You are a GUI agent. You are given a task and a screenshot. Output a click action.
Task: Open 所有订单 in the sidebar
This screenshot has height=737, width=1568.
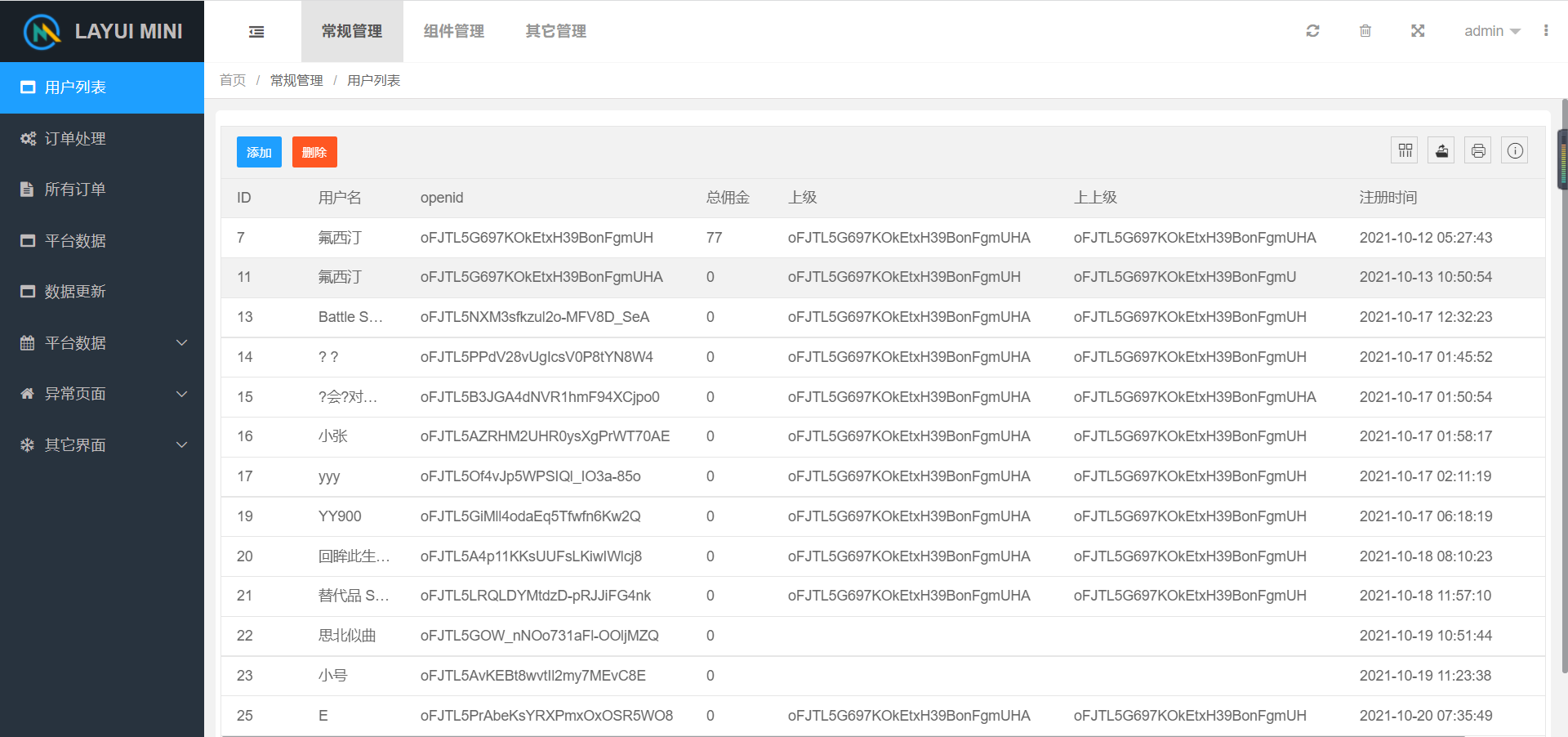point(102,190)
